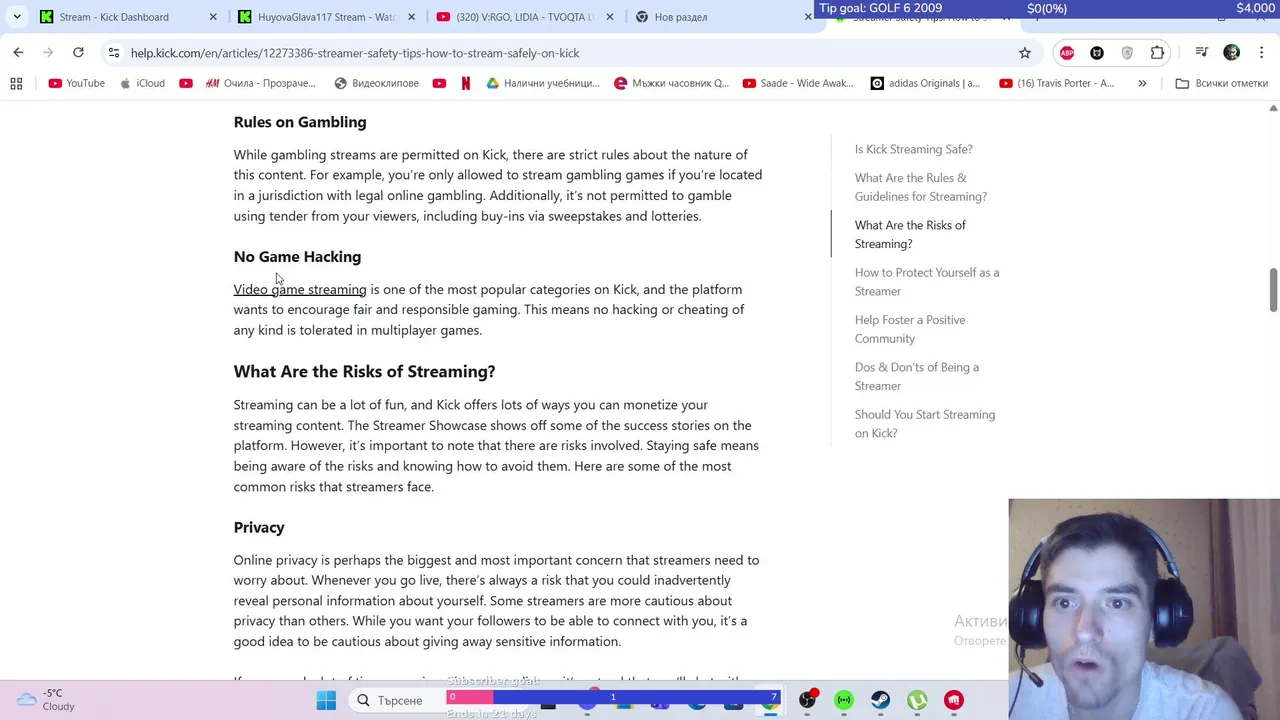Jump to Should You Start Streaming on Kick
Image resolution: width=1280 pixels, height=720 pixels.
tap(925, 423)
